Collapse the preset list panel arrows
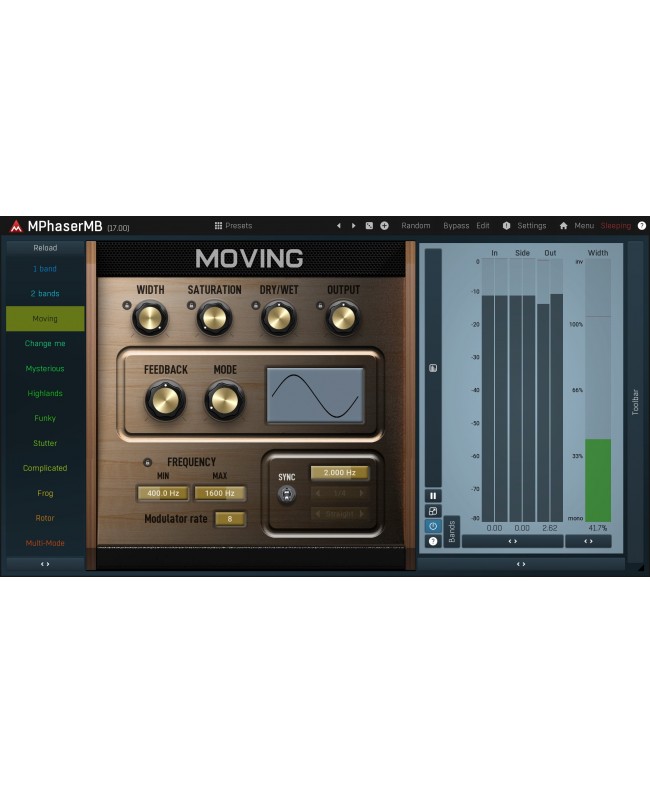This screenshot has height=794, width=650. click(x=45, y=564)
